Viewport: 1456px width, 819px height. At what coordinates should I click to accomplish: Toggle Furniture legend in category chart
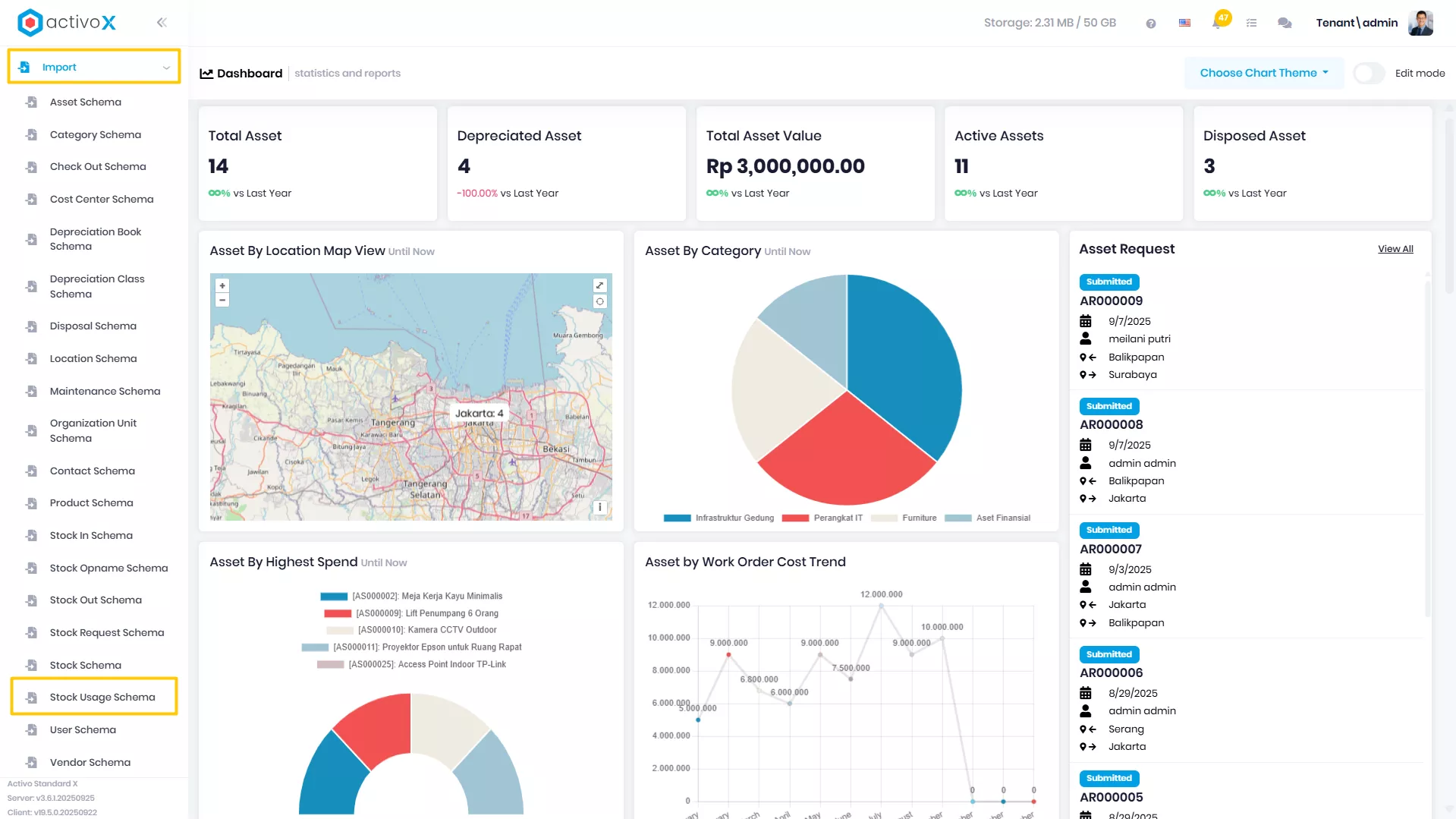(x=904, y=518)
